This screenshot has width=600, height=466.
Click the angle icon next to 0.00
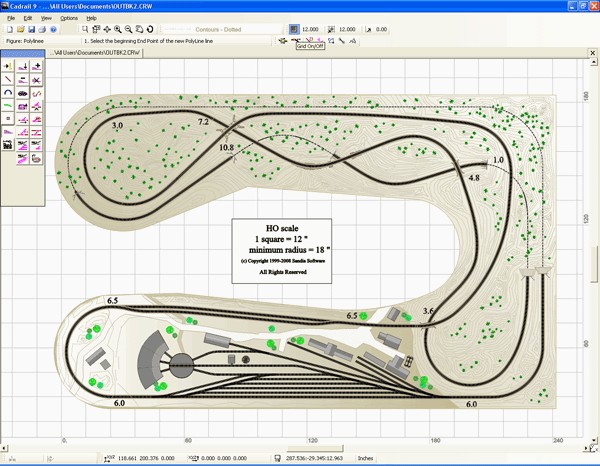368,29
